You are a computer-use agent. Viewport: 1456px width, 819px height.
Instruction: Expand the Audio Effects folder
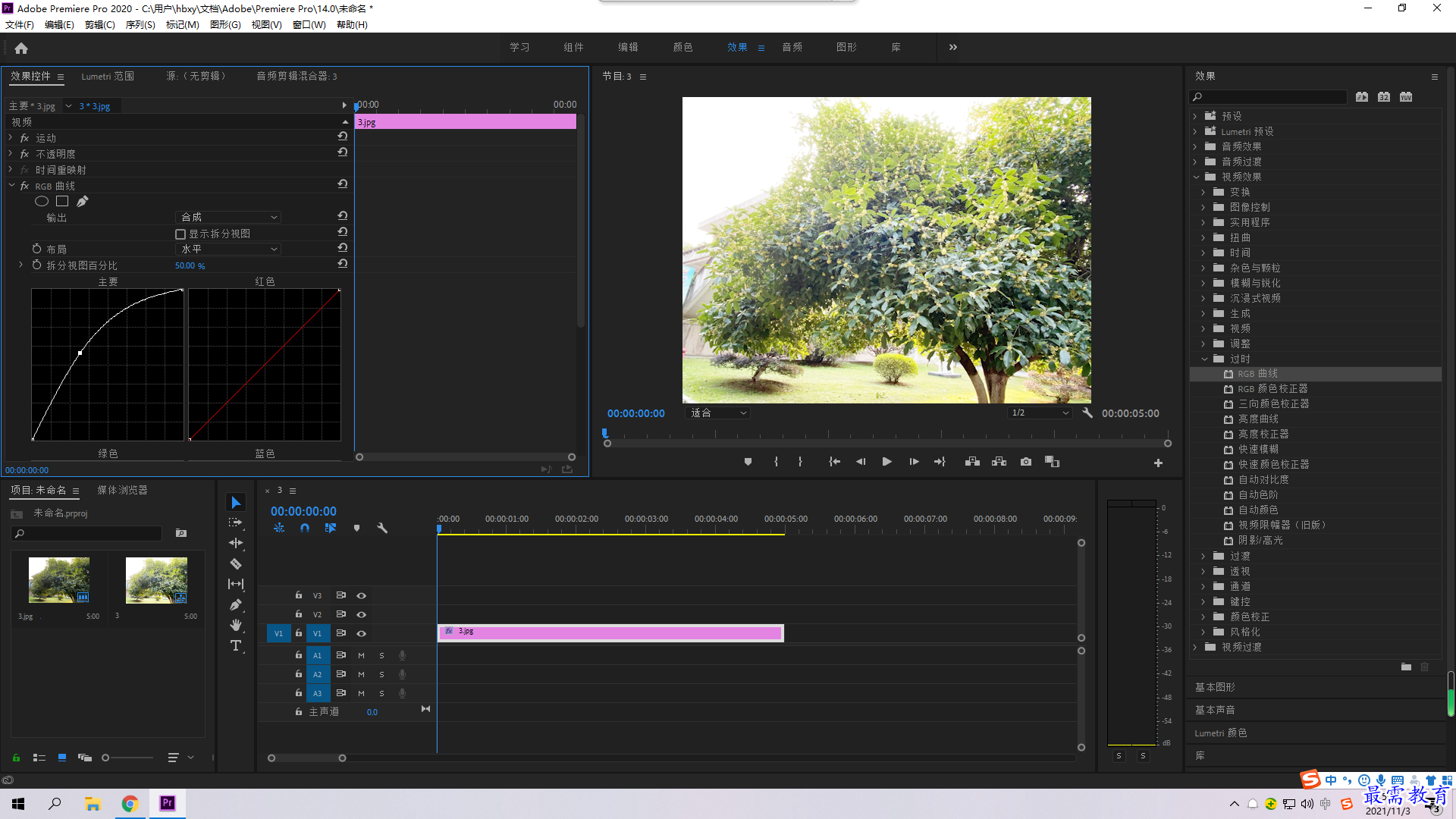pyautogui.click(x=1195, y=146)
